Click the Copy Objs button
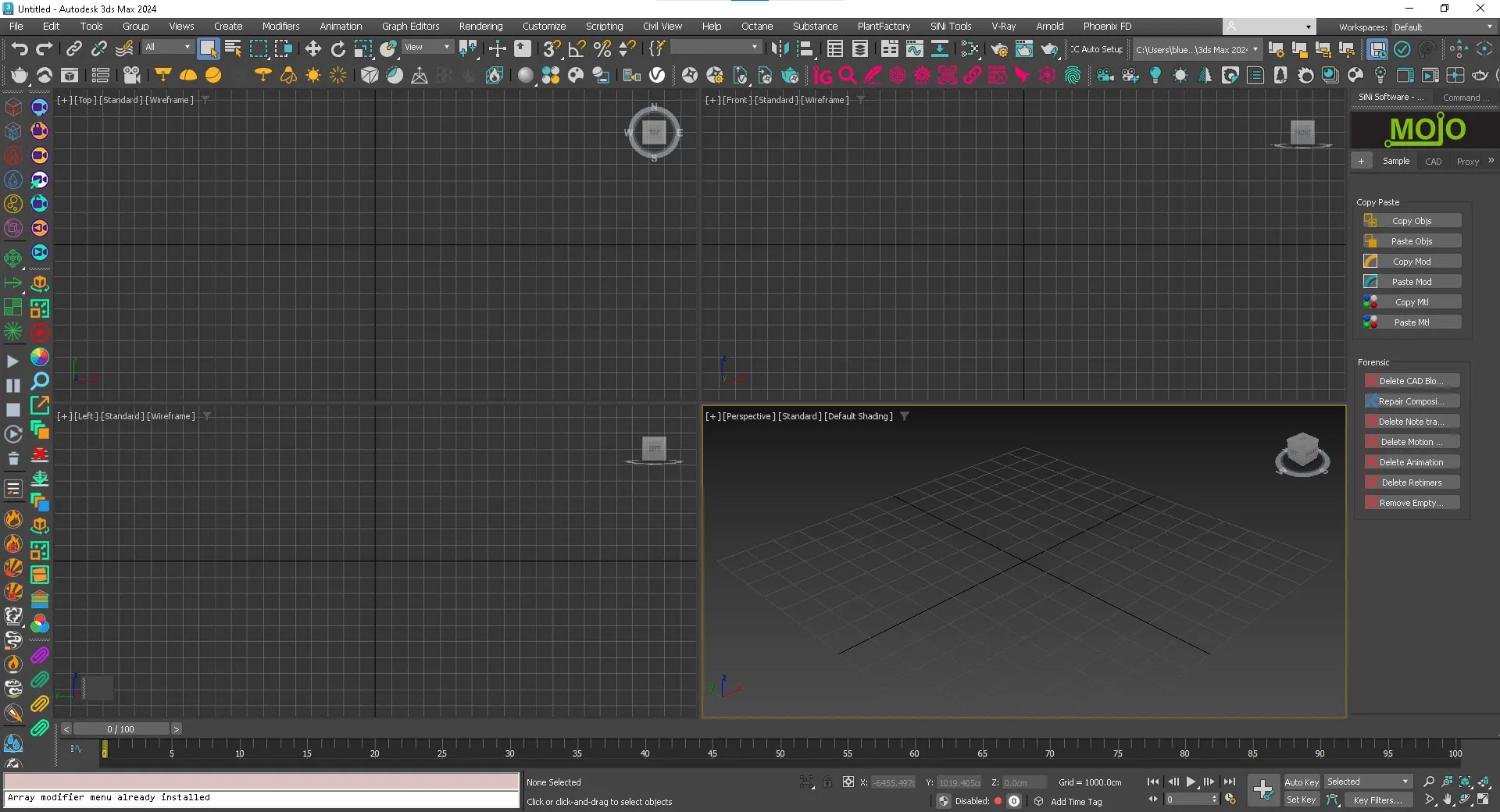 click(x=1412, y=221)
